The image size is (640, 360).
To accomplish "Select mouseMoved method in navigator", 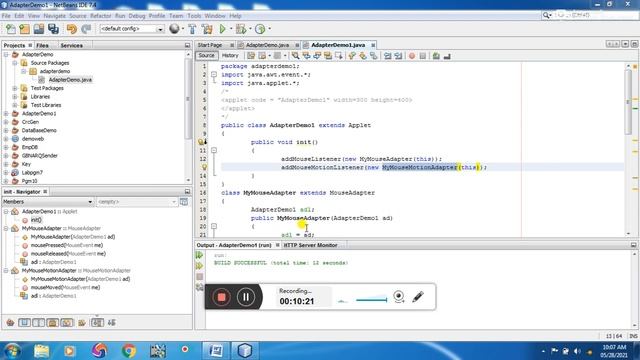I will [x=65, y=287].
